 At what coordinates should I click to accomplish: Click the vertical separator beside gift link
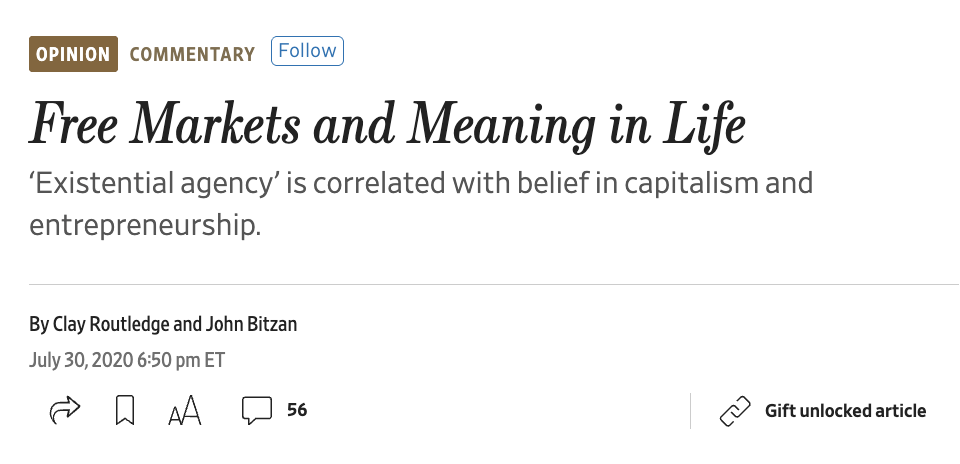coord(691,411)
